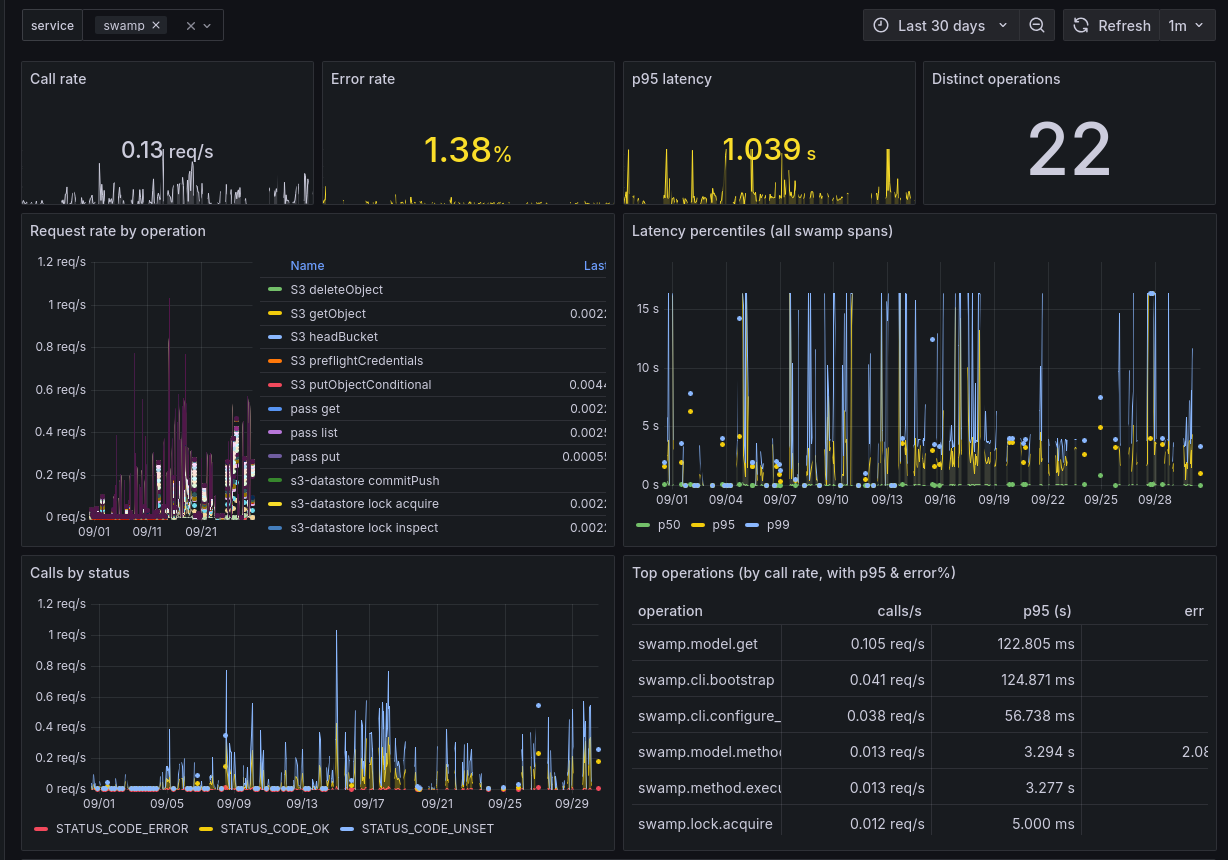
Task: Toggle the pass get series
Action: (315, 409)
